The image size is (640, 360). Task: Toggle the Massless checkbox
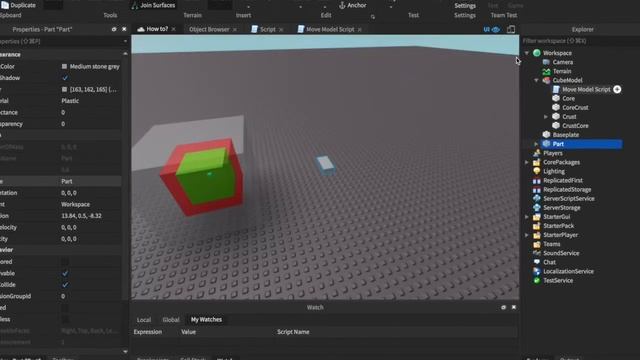coord(65,319)
